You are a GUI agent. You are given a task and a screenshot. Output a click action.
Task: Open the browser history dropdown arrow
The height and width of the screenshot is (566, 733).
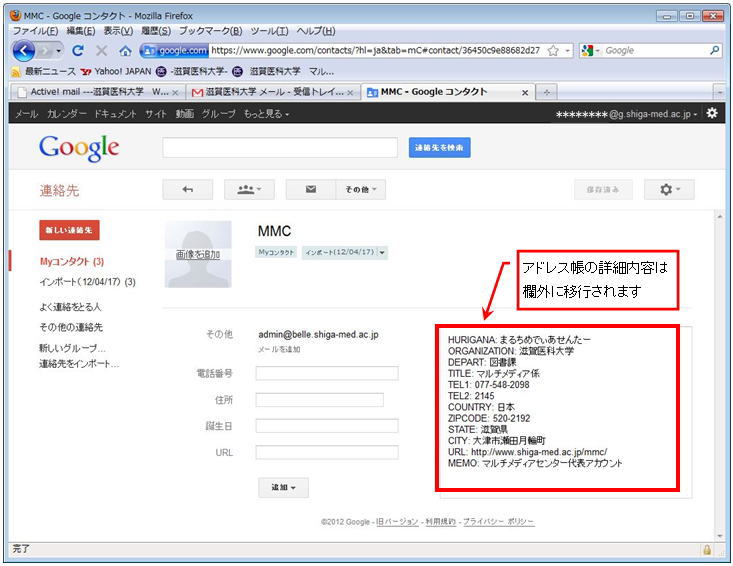pyautogui.click(x=58, y=50)
